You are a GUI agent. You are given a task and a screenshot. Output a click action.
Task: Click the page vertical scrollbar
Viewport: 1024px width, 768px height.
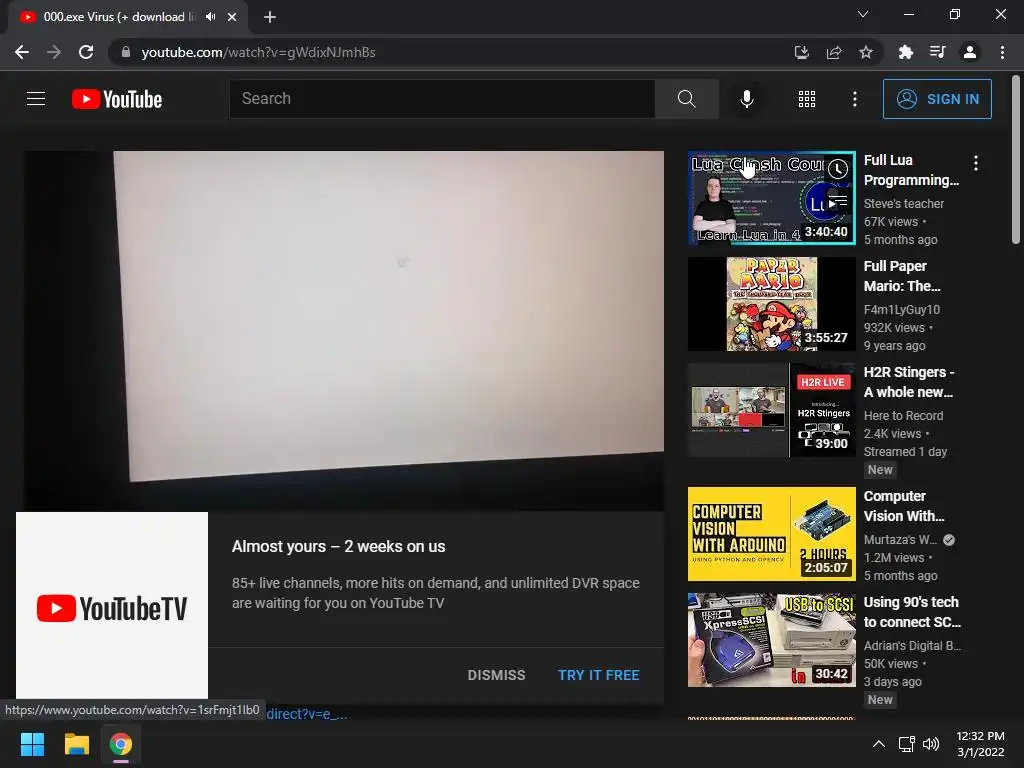1016,159
